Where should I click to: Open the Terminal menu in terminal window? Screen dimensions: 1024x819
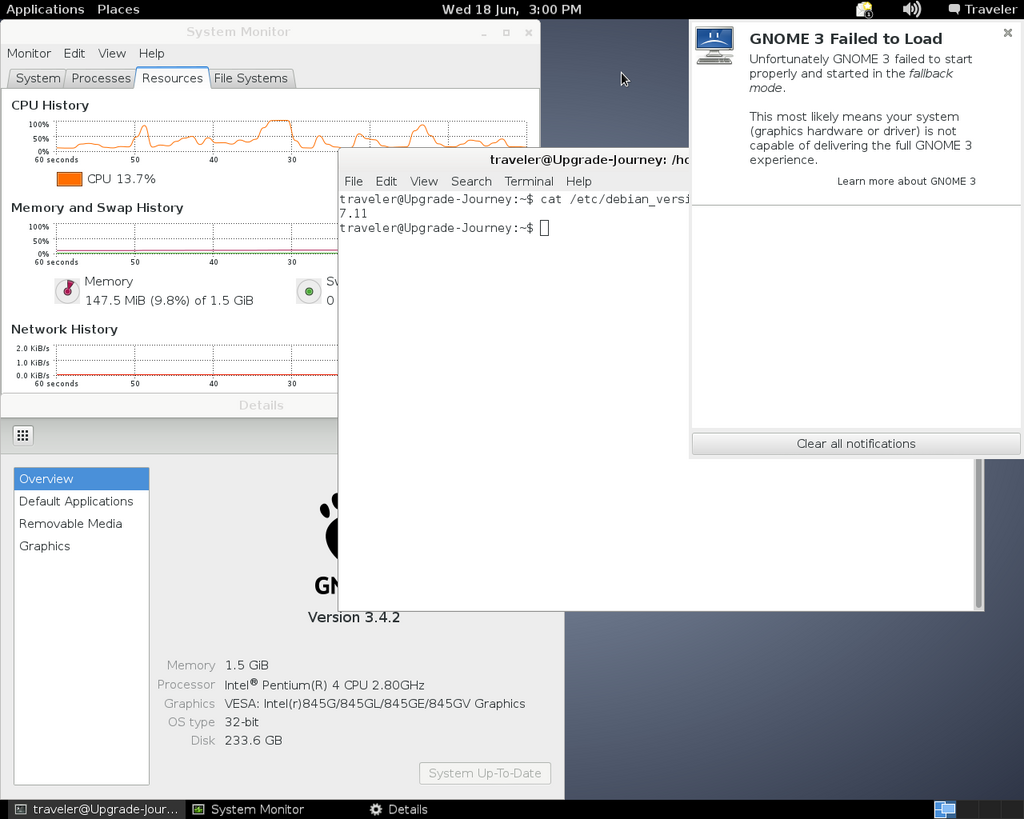(x=529, y=182)
